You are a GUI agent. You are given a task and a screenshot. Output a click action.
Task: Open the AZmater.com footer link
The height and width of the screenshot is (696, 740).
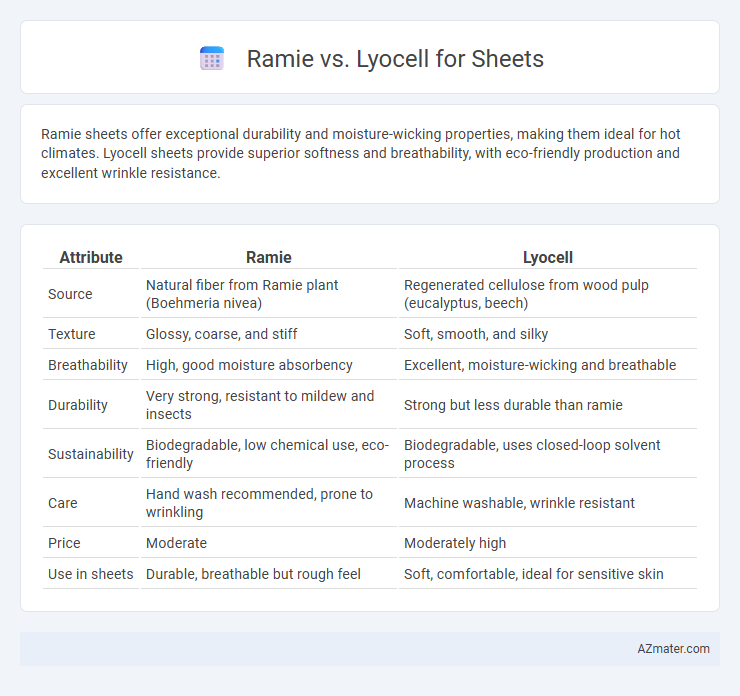pos(673,649)
